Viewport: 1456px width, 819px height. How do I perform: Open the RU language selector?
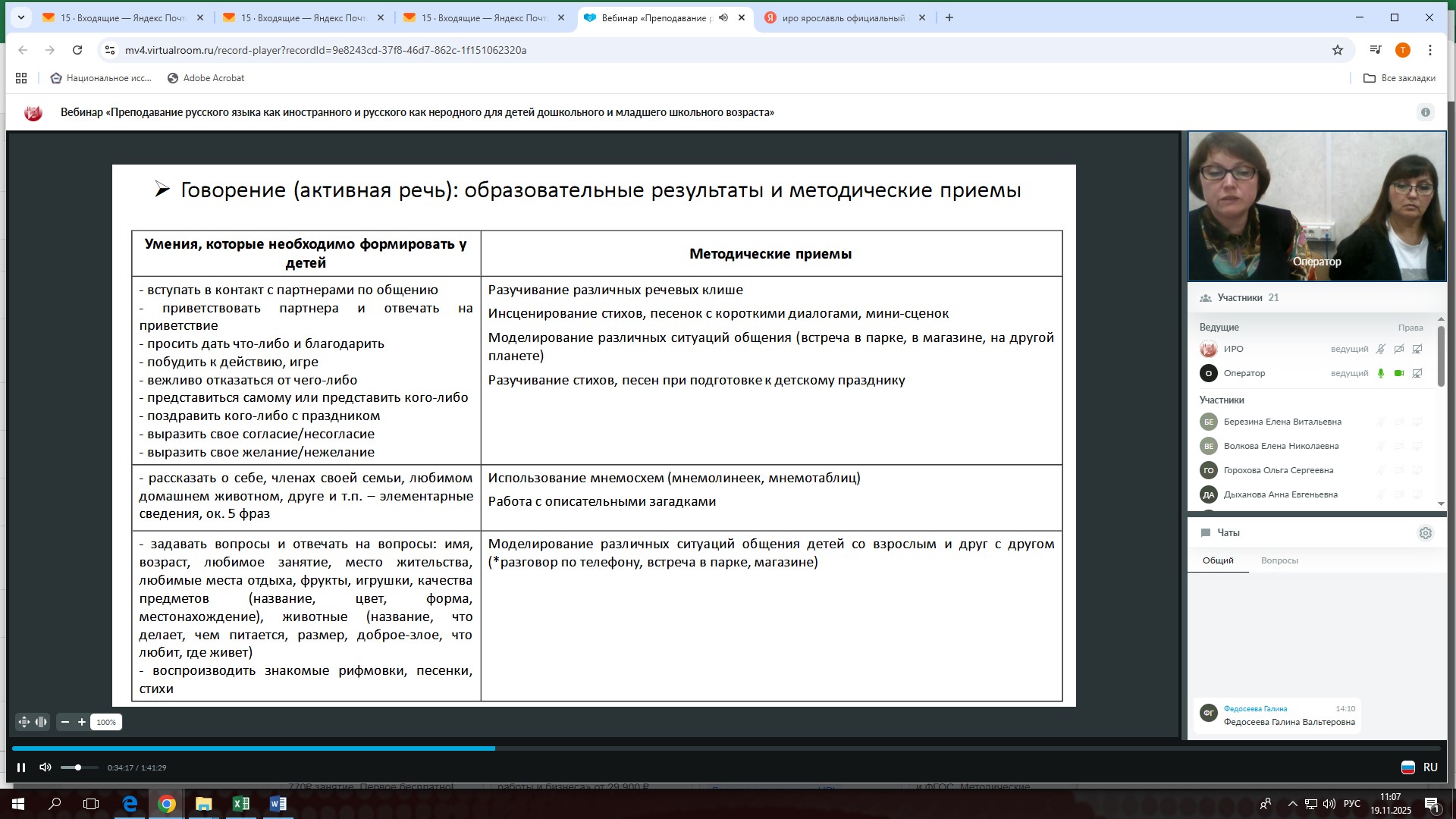pos(1420,767)
